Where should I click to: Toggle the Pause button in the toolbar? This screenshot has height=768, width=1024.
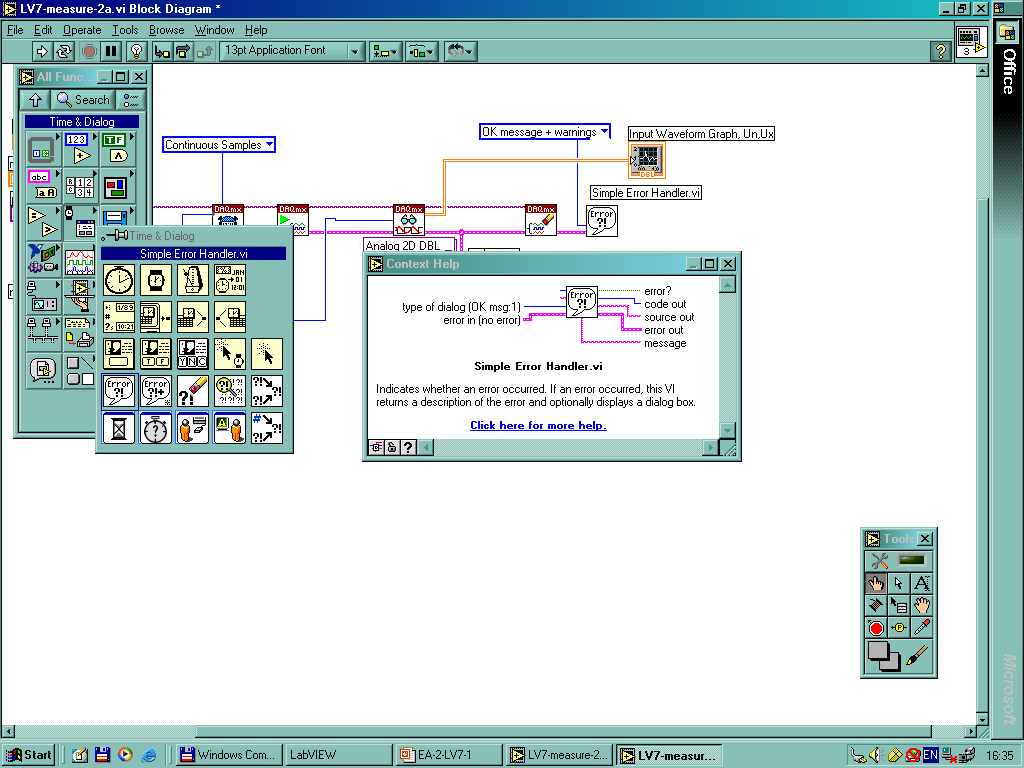point(111,51)
